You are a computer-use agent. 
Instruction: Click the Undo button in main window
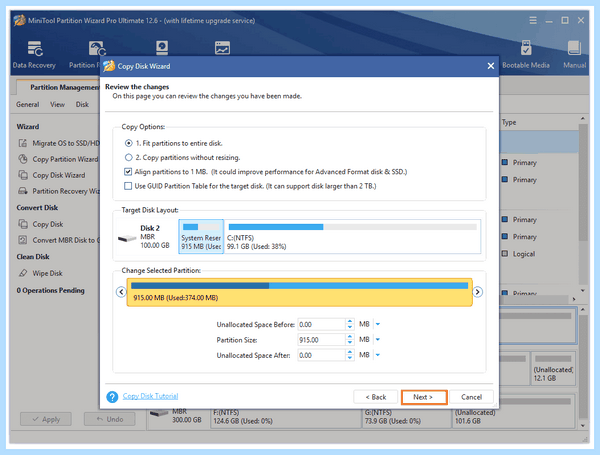coord(110,419)
